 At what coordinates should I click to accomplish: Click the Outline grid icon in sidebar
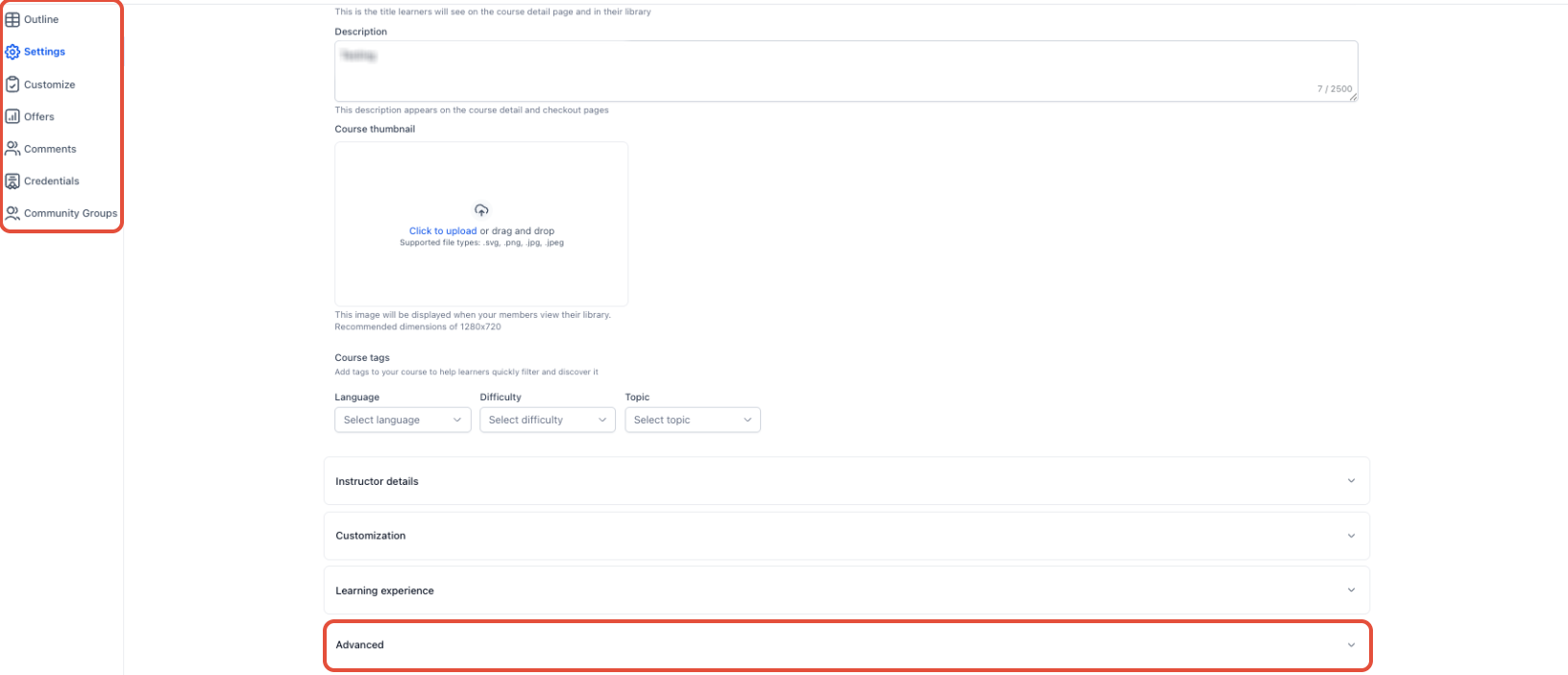click(x=12, y=19)
